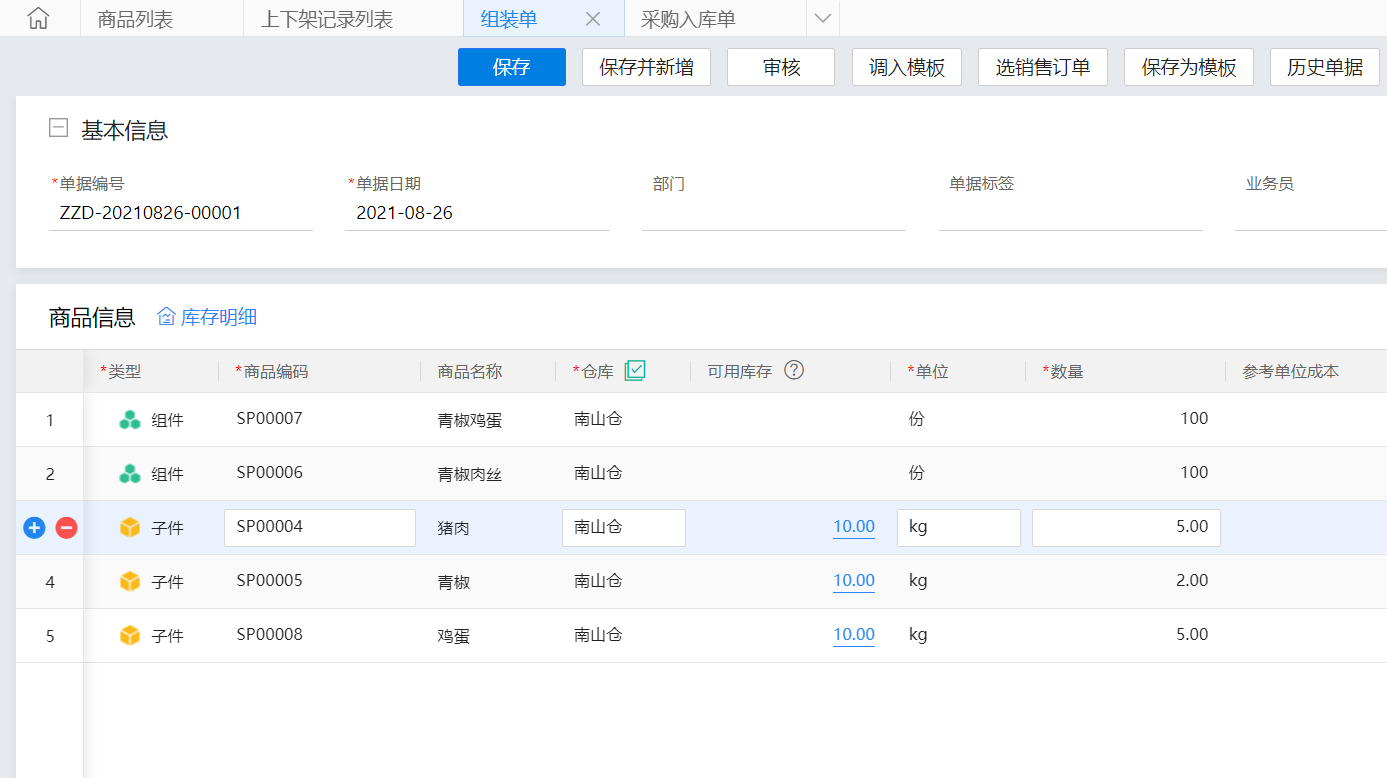This screenshot has width=1387, height=778.
Task: Click the 选销售订单 button
Action: point(1043,67)
